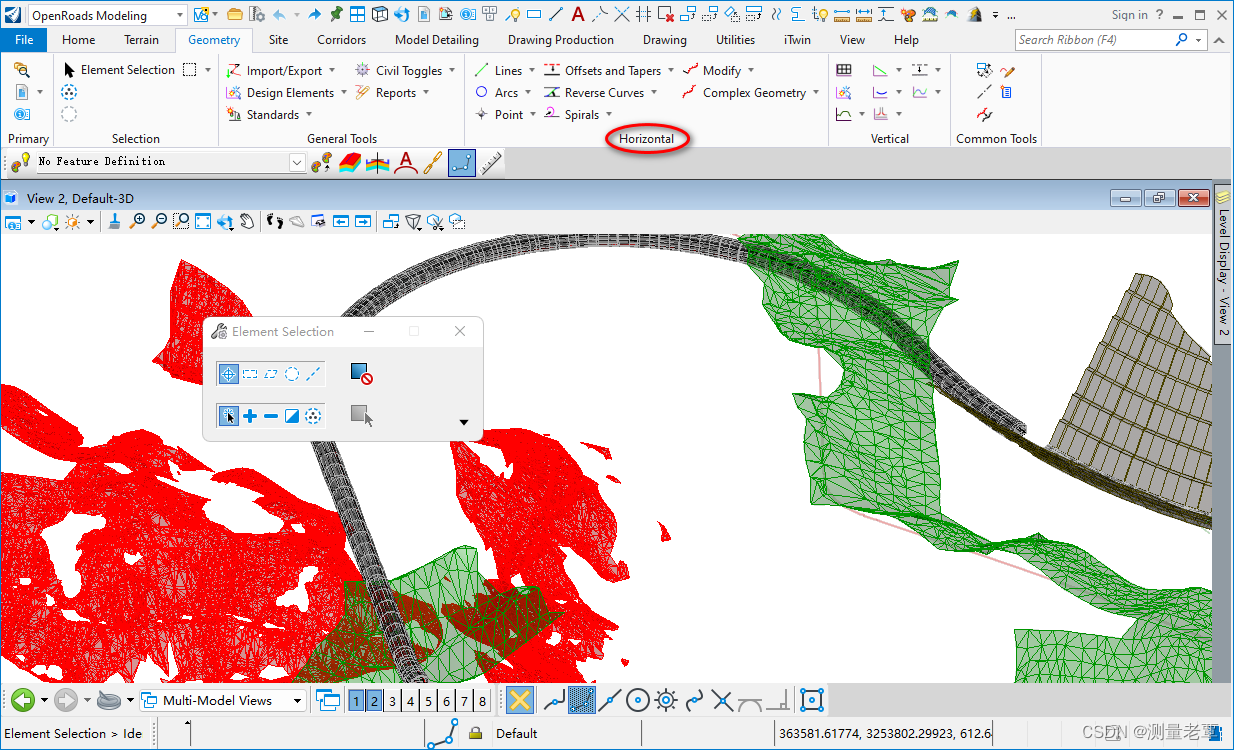Click Subtract mode minus icon in Element Selection
Image resolution: width=1234 pixels, height=750 pixels.
point(271,415)
